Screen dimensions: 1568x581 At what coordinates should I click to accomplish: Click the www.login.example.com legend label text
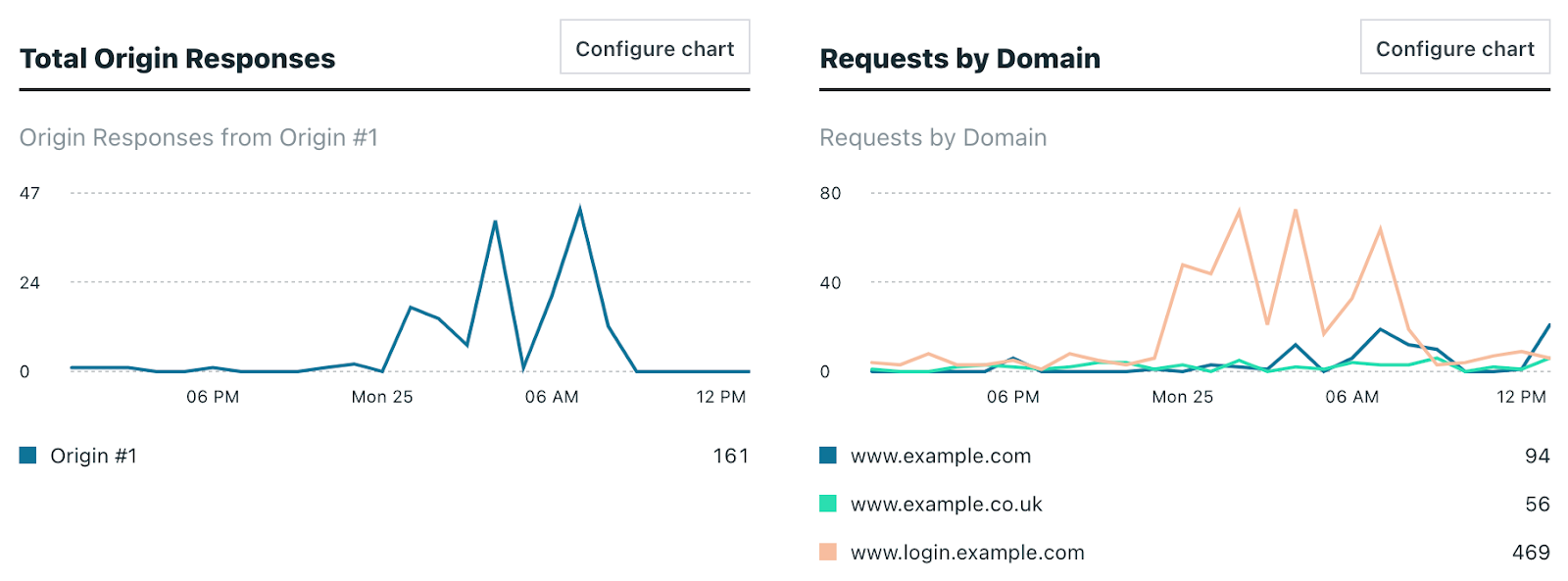coord(966,552)
